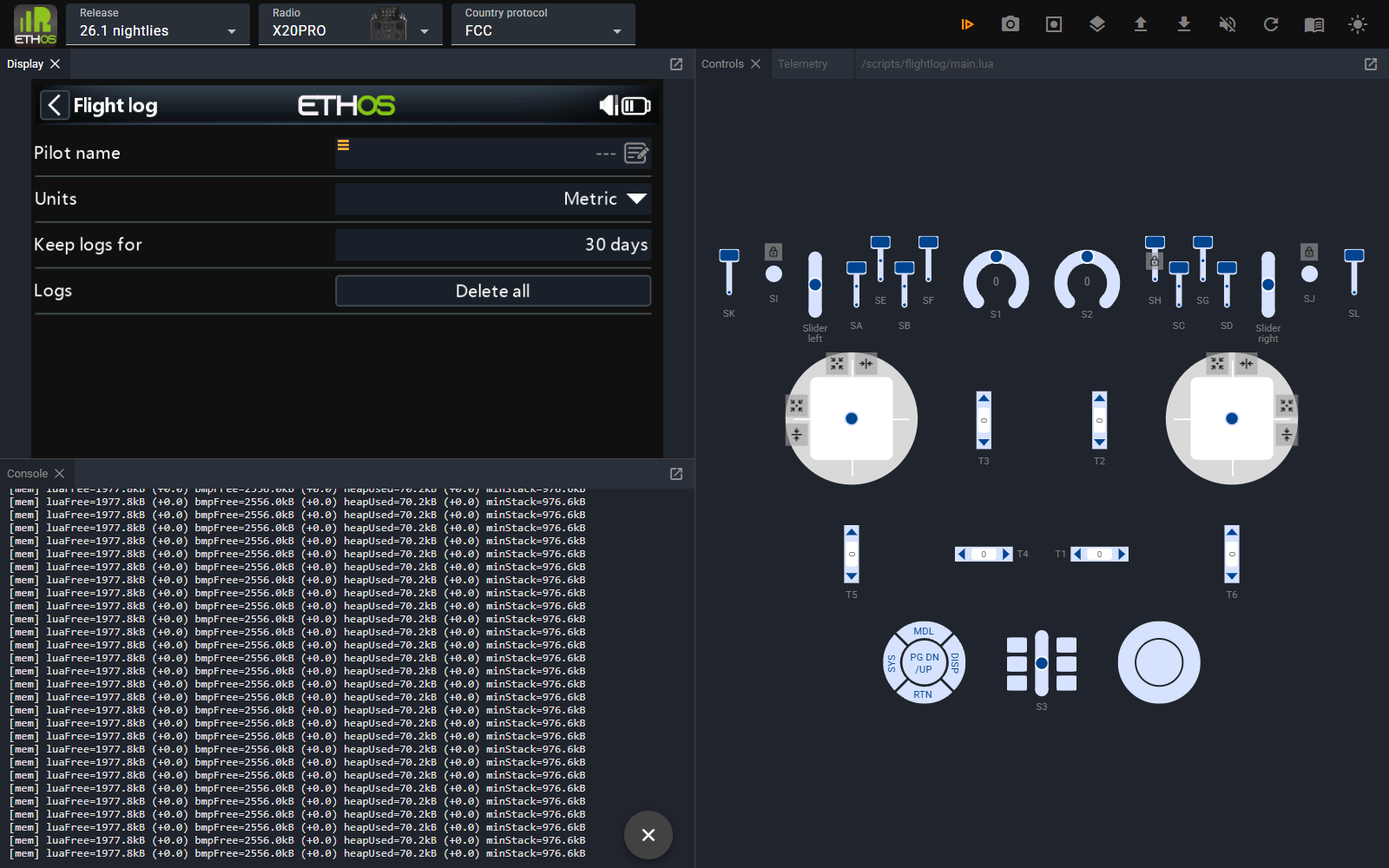Open the Release 26.1 nightlies dropdown
This screenshot has height=868, width=1389.
(x=158, y=24)
